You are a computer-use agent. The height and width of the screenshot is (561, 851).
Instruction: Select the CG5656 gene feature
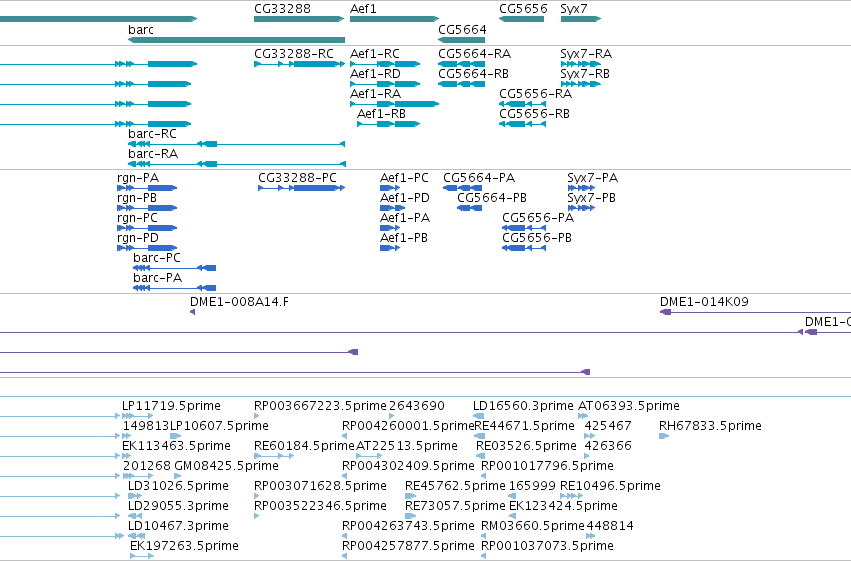pyautogui.click(x=522, y=19)
